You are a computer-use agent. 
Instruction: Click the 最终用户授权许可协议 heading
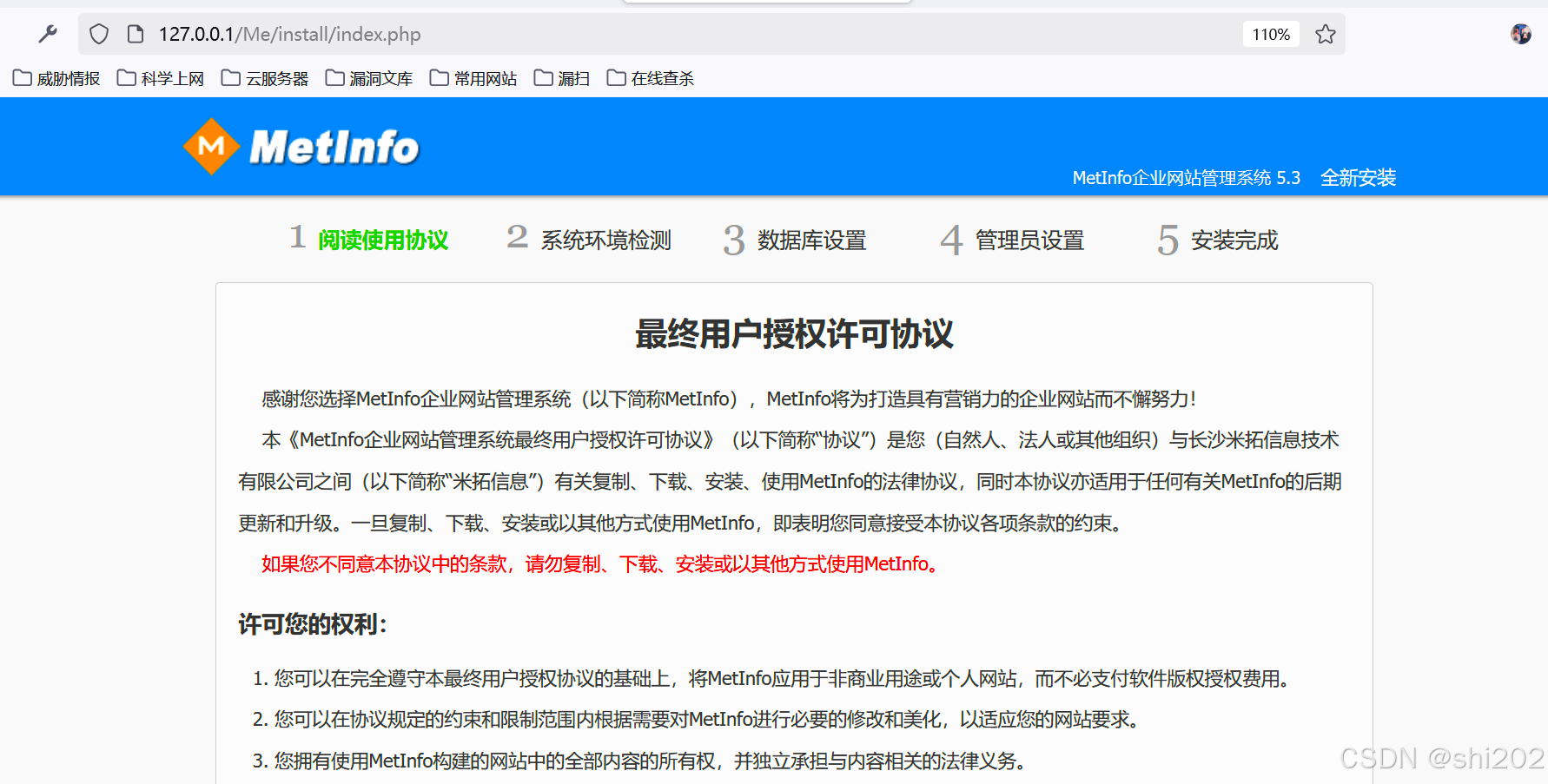click(794, 334)
